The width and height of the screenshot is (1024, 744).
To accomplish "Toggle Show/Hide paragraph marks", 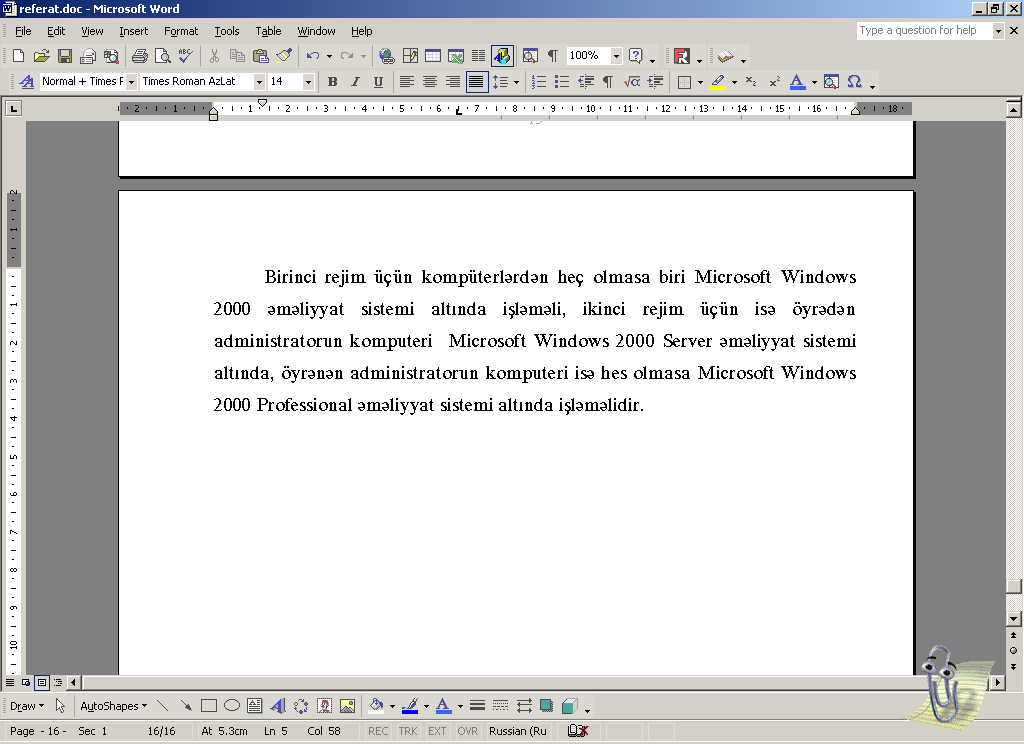I will pos(552,56).
